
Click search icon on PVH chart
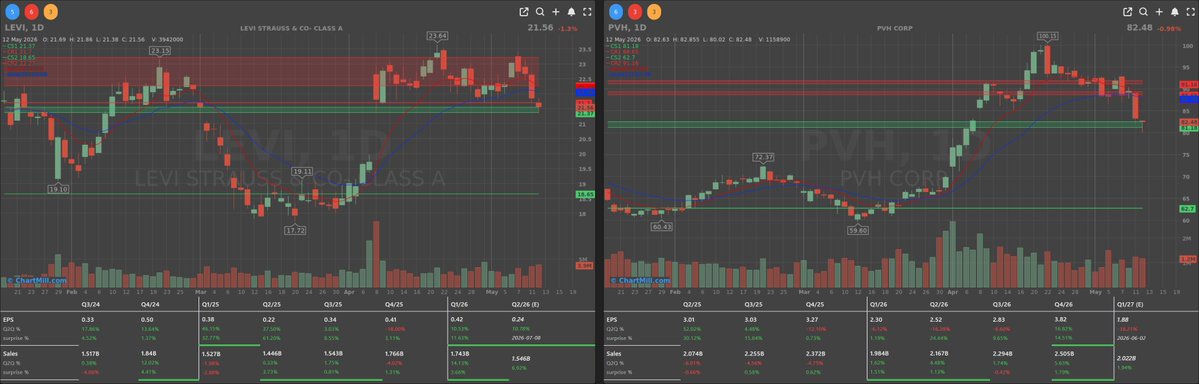pos(1143,11)
